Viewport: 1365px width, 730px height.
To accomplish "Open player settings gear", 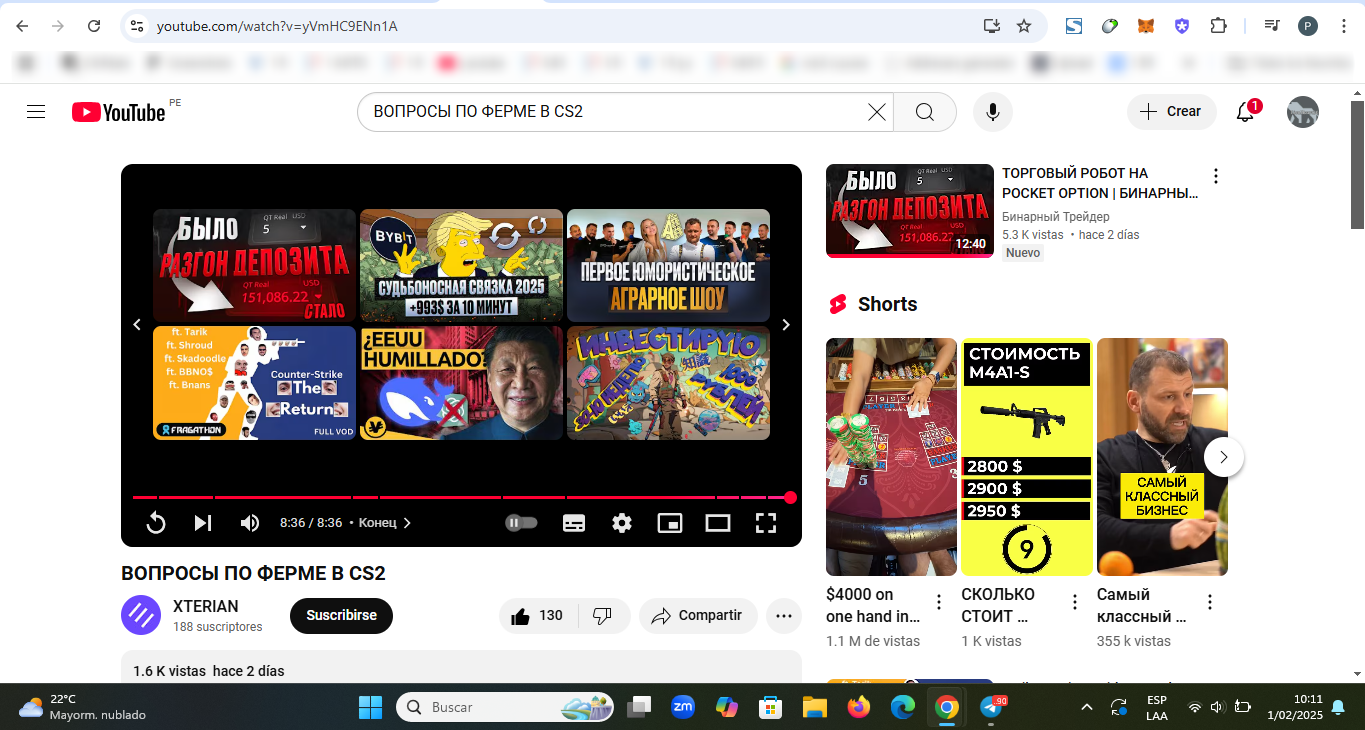I will 622,523.
